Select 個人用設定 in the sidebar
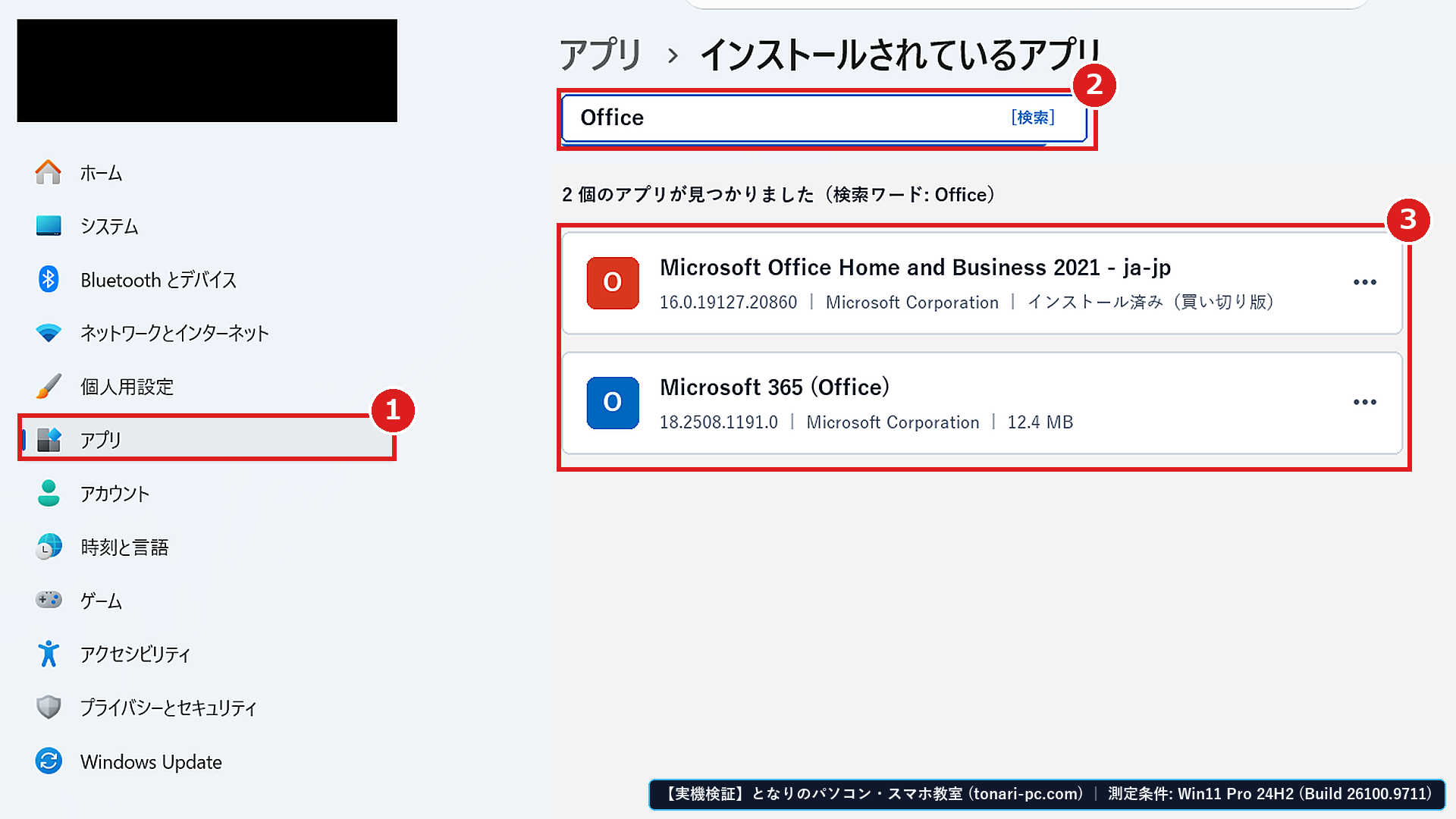The image size is (1456, 819). pos(127,387)
